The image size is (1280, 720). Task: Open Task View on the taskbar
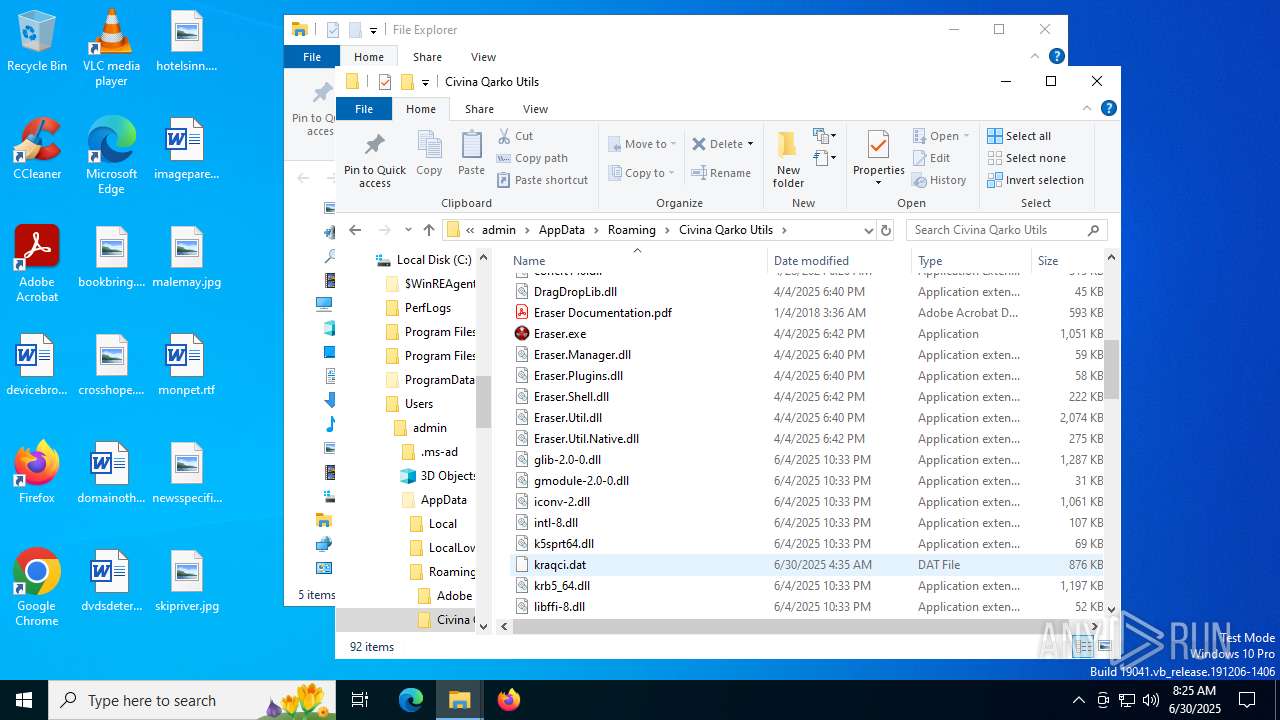point(360,700)
